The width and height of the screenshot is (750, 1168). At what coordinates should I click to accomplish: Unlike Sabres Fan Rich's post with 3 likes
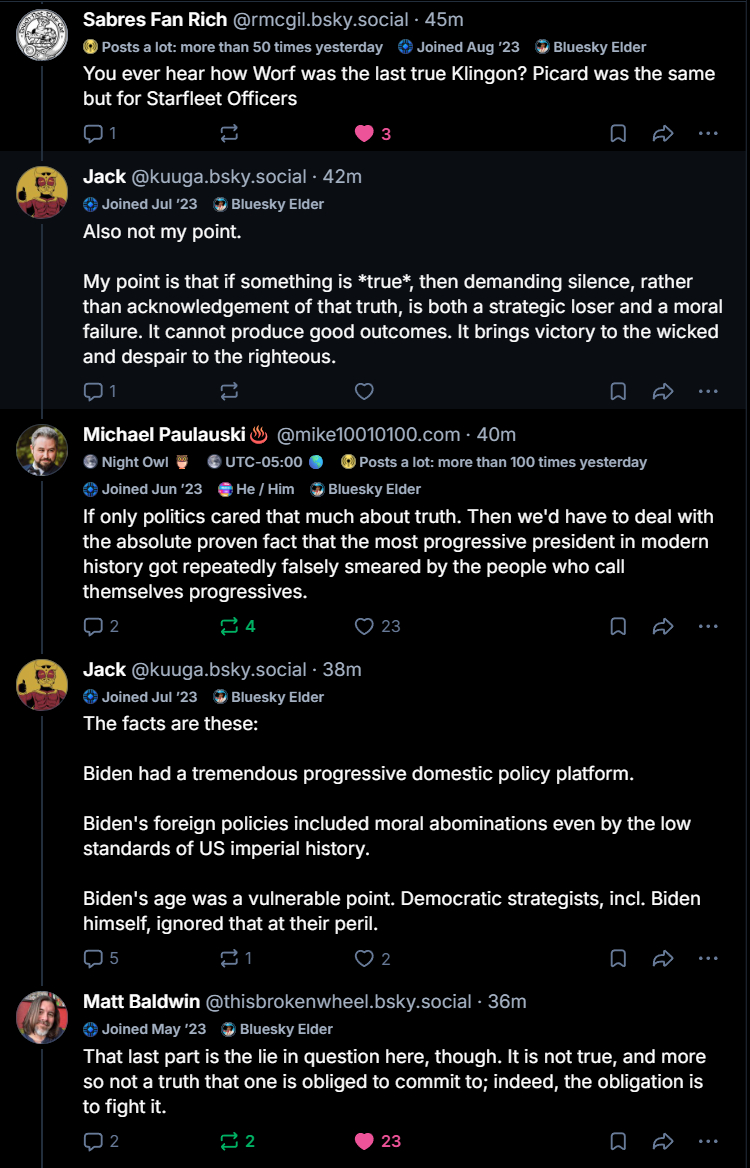(x=365, y=134)
